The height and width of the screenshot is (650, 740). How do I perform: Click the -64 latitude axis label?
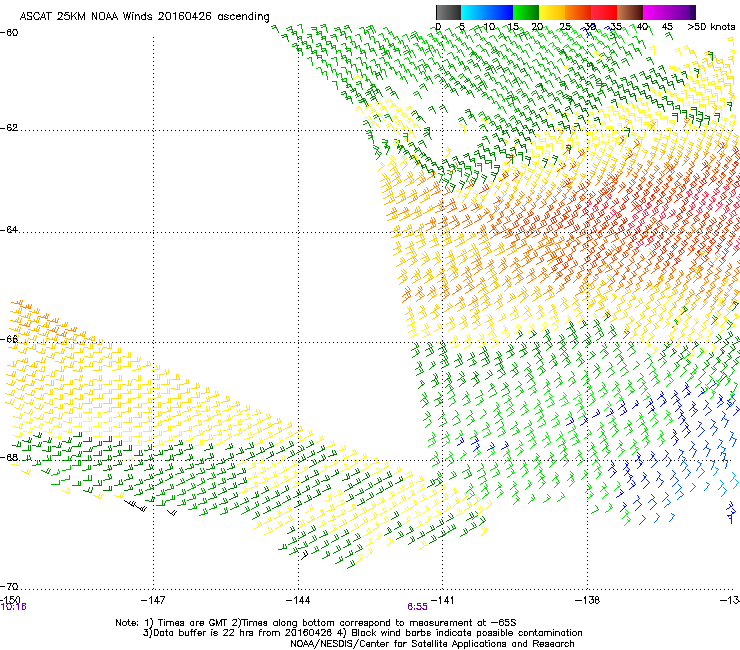(9, 230)
